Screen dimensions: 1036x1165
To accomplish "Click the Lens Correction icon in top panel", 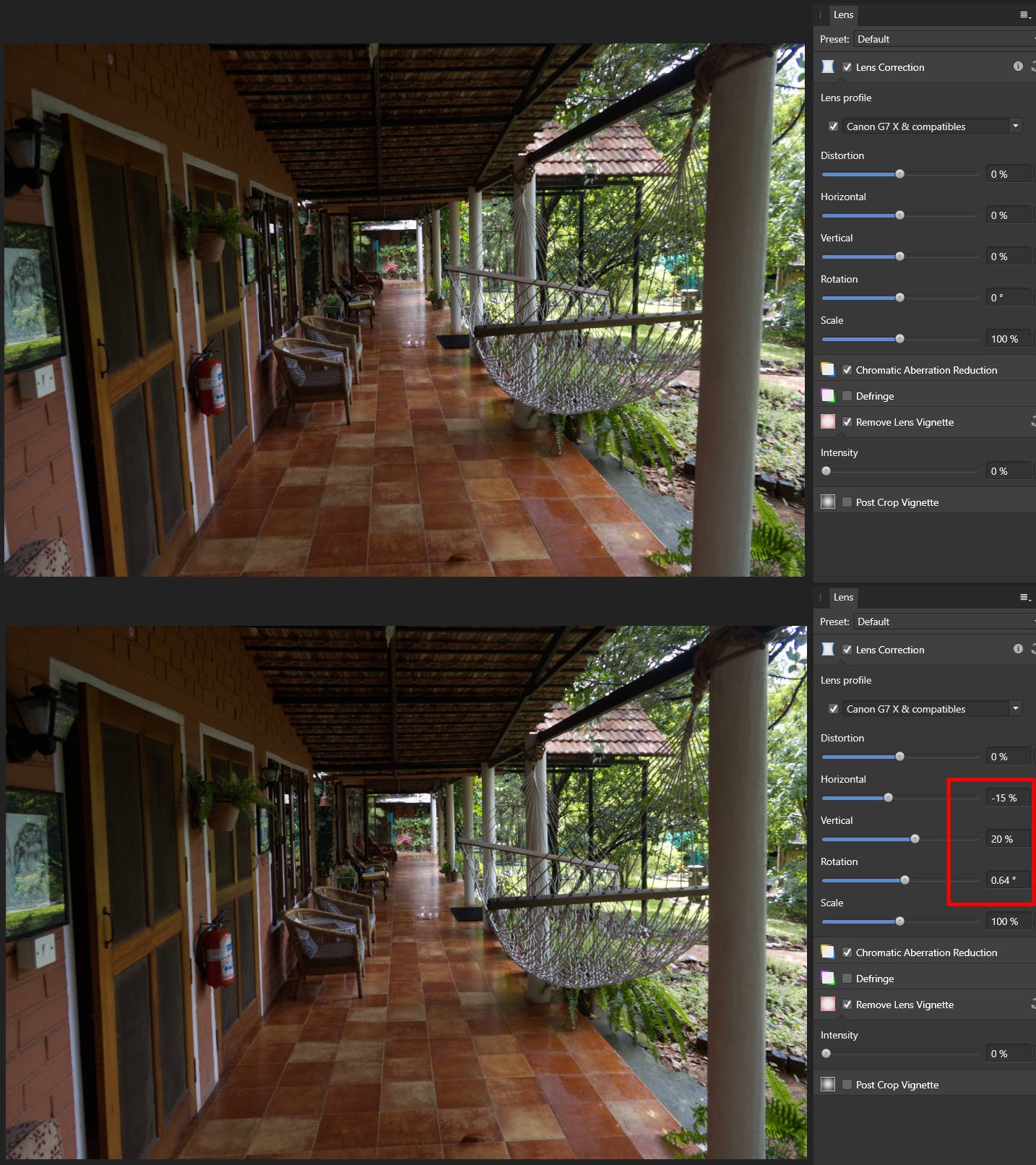I will point(828,66).
